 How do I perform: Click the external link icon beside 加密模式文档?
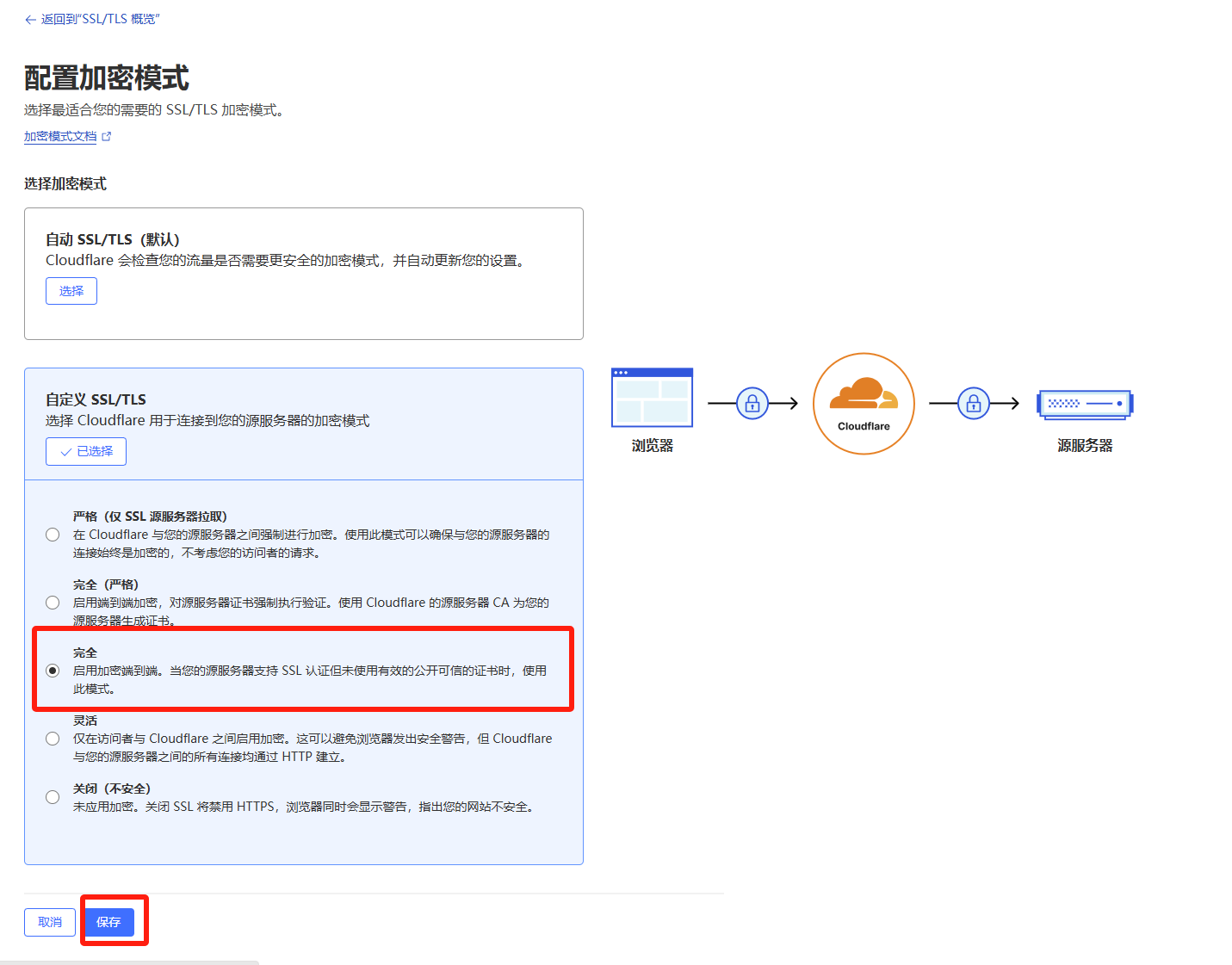[106, 135]
